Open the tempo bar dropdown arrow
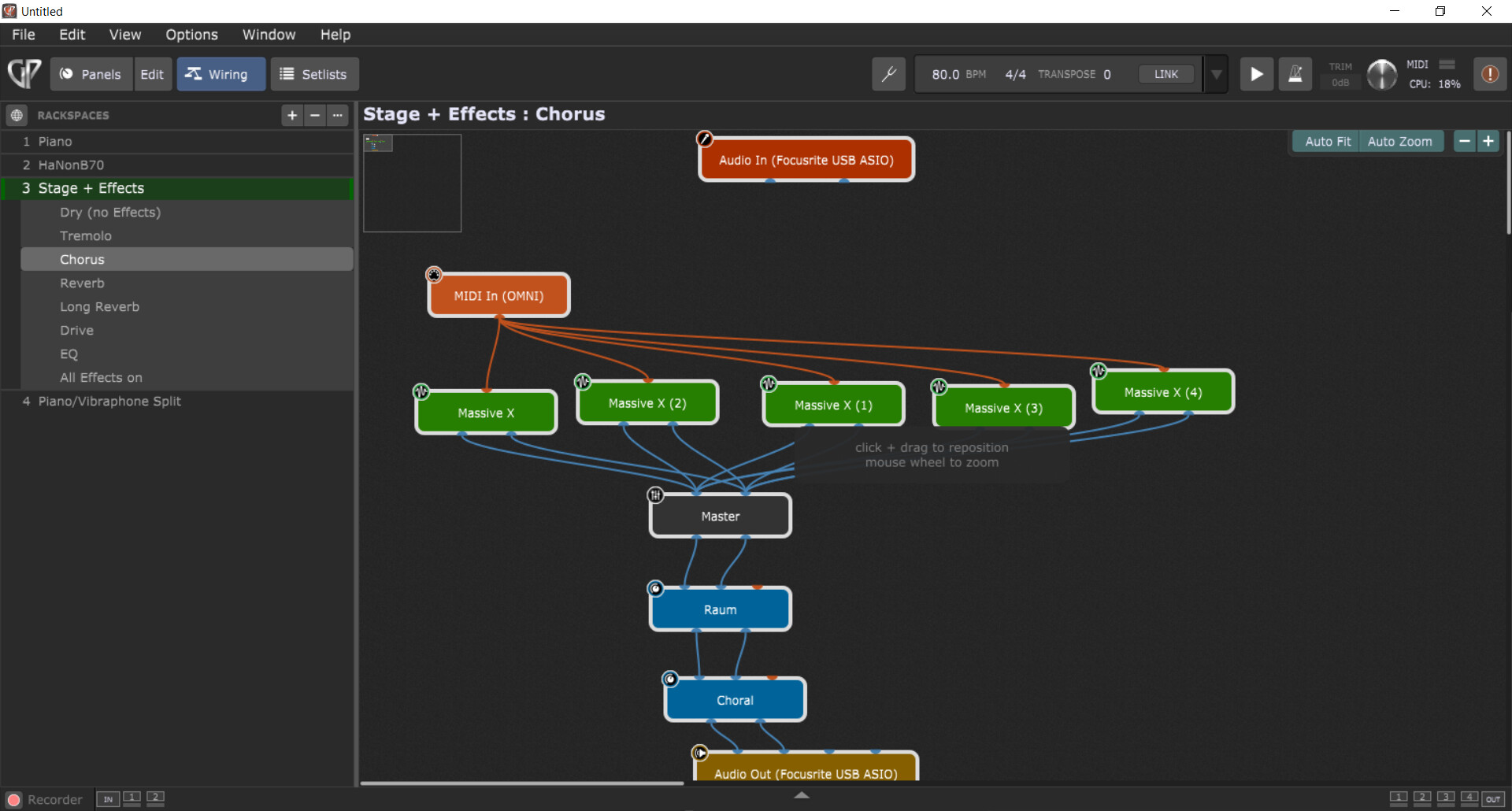This screenshot has height=811, width=1512. (1216, 74)
